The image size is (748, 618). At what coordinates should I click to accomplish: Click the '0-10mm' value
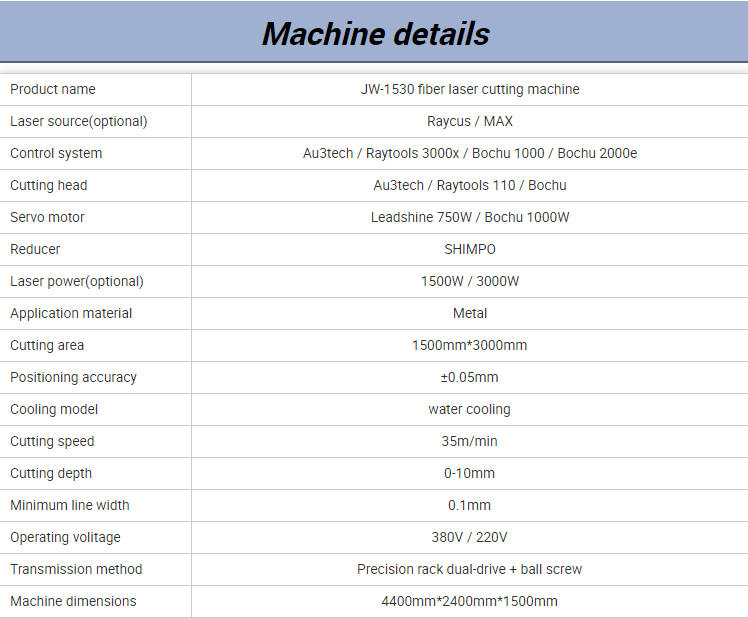pos(470,473)
